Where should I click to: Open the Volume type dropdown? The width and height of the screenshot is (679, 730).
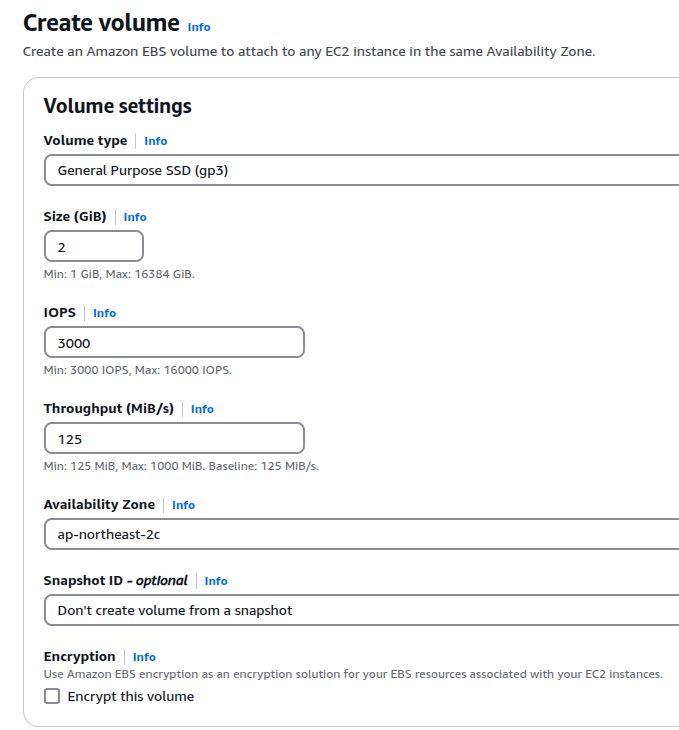[x=361, y=170]
